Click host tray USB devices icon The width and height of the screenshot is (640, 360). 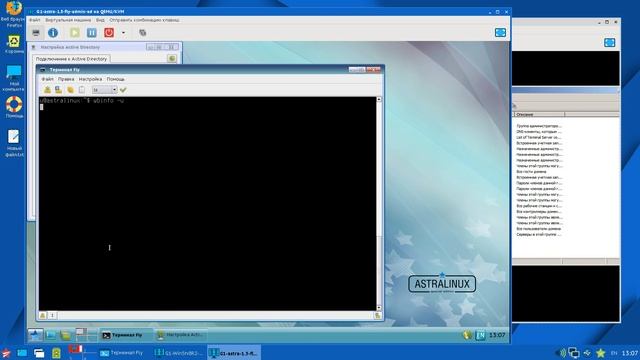[x=587, y=353]
